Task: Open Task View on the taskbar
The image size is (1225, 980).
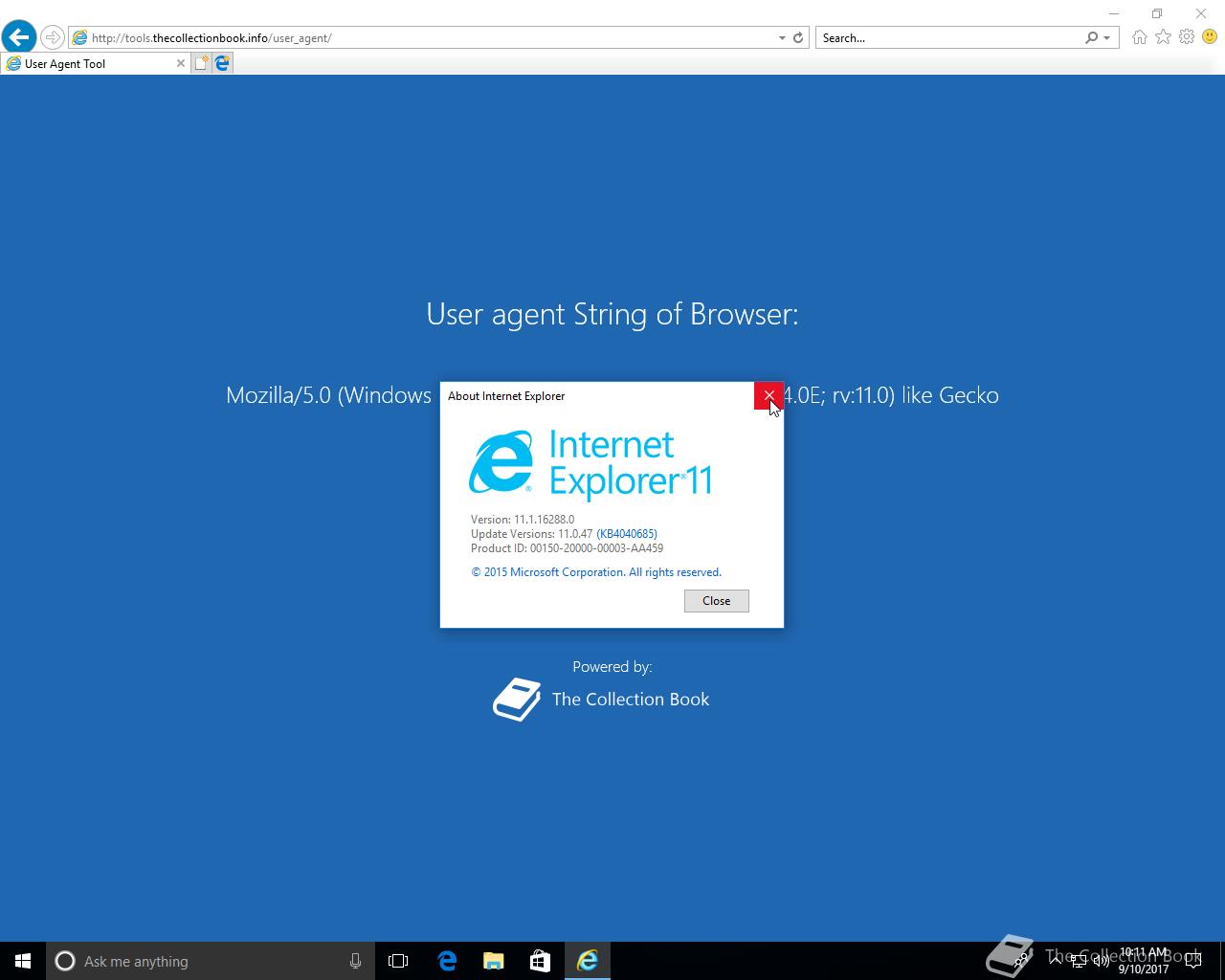Action: click(x=398, y=961)
